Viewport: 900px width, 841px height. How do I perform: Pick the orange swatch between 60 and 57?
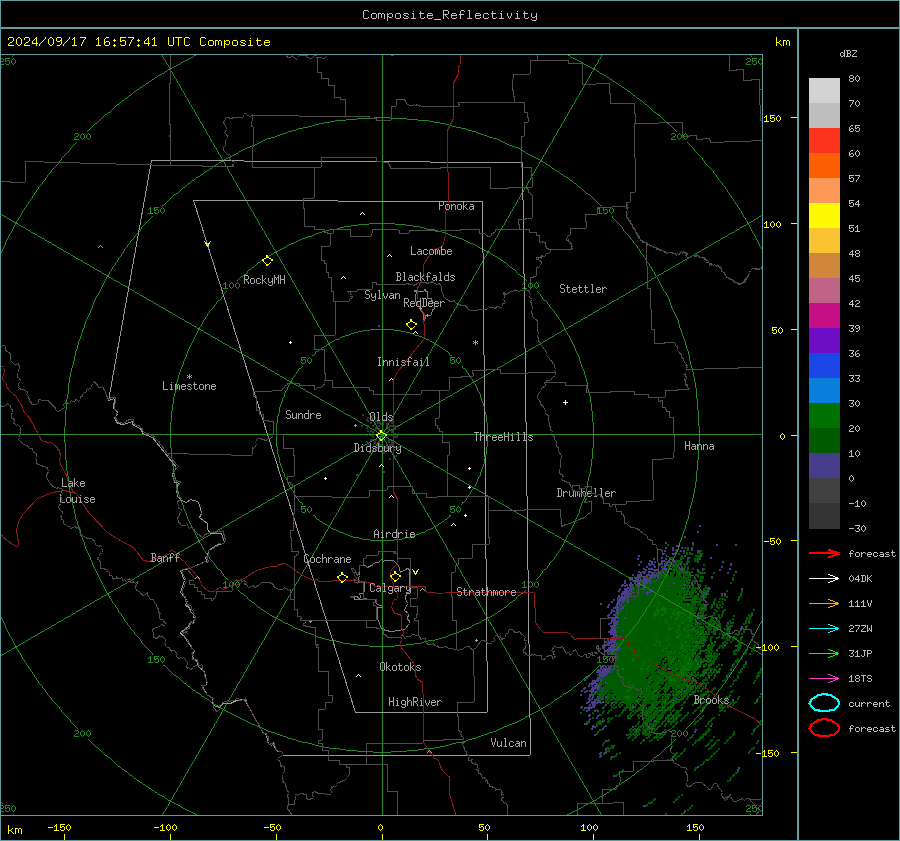(x=824, y=166)
